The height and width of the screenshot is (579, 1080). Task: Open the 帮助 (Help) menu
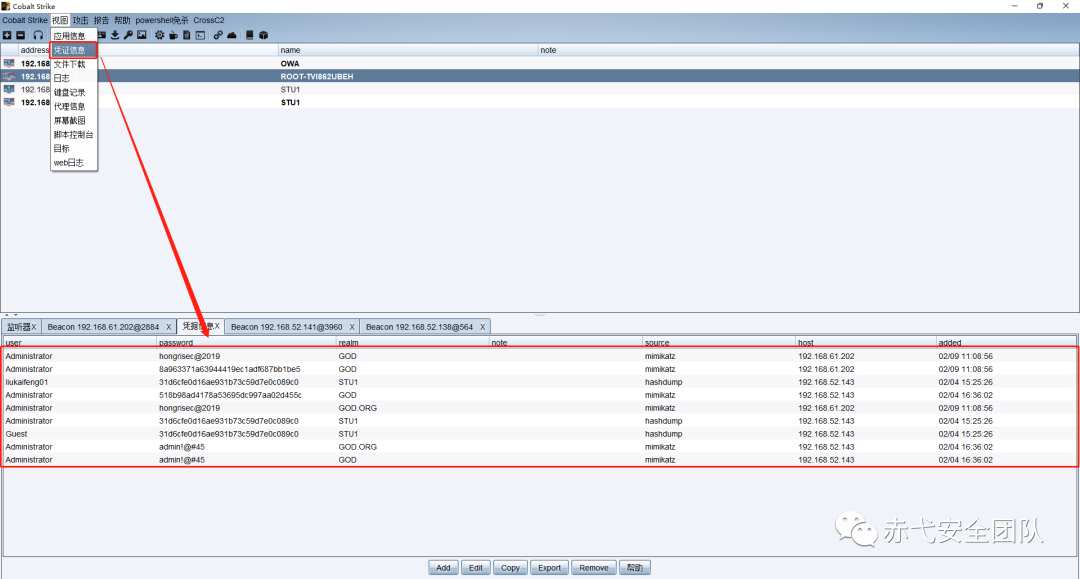[122, 20]
